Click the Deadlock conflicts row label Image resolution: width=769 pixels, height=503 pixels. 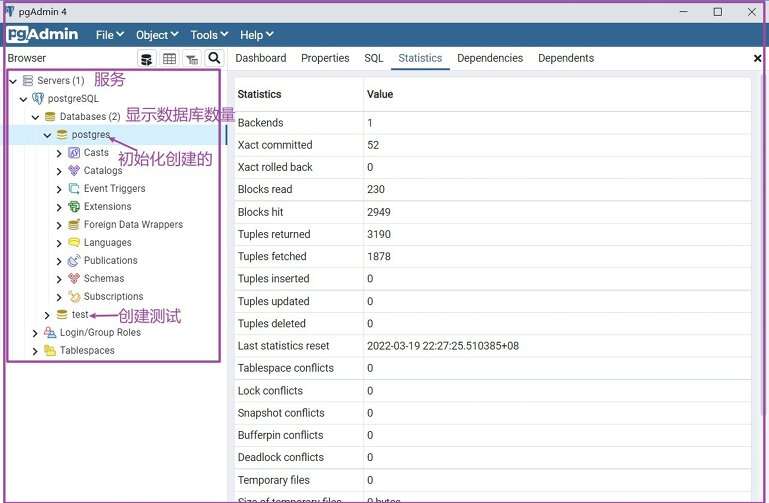pos(281,457)
